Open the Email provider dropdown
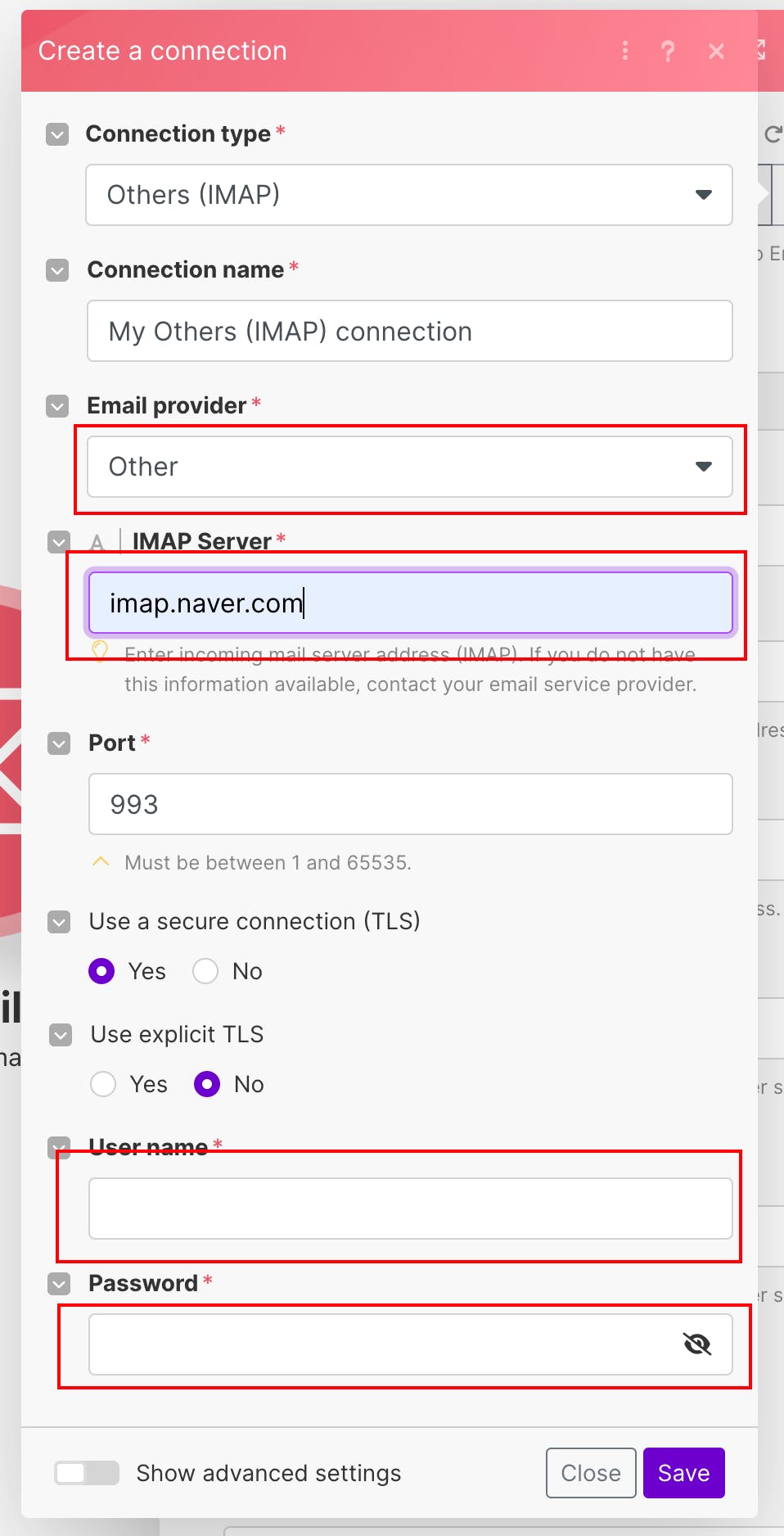 (410, 467)
